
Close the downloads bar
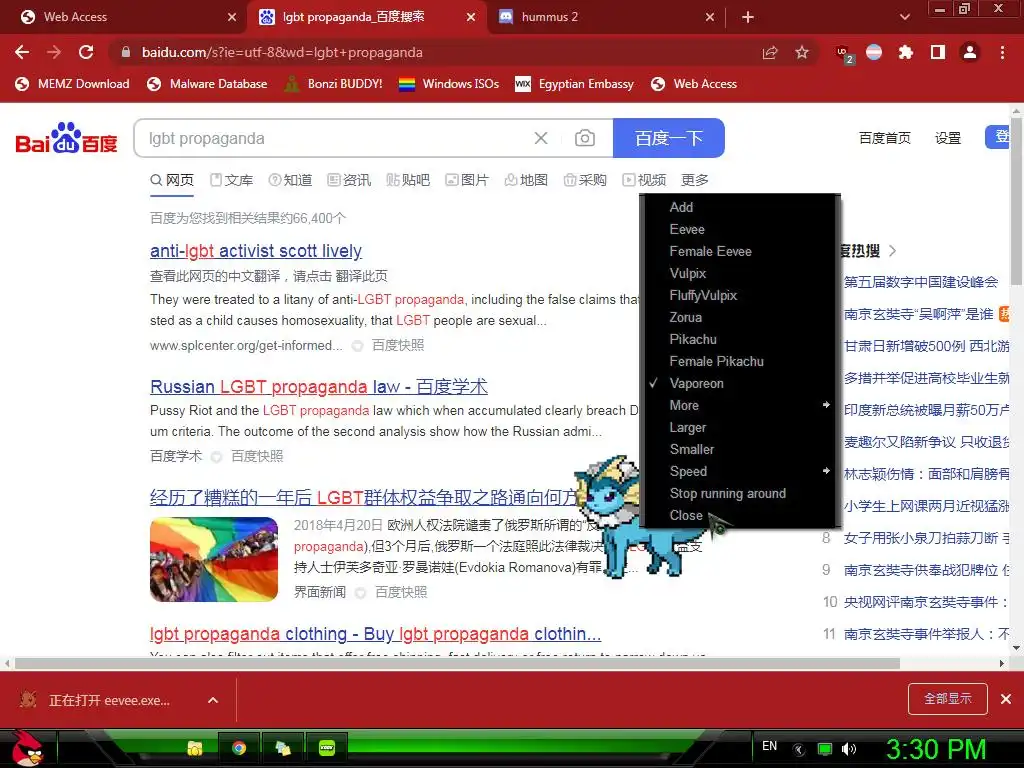(1006, 699)
